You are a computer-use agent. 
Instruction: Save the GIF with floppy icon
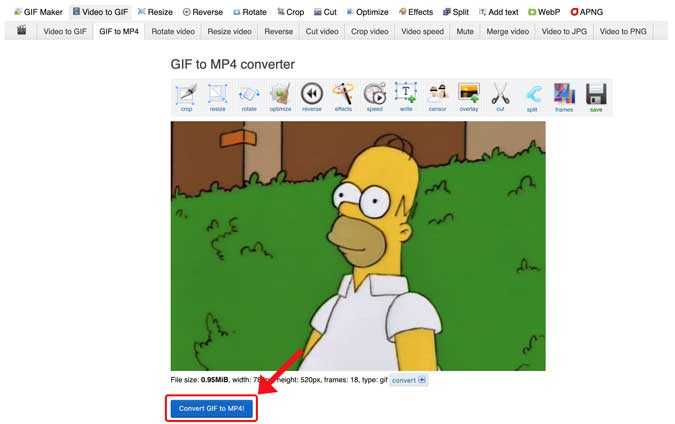(596, 97)
